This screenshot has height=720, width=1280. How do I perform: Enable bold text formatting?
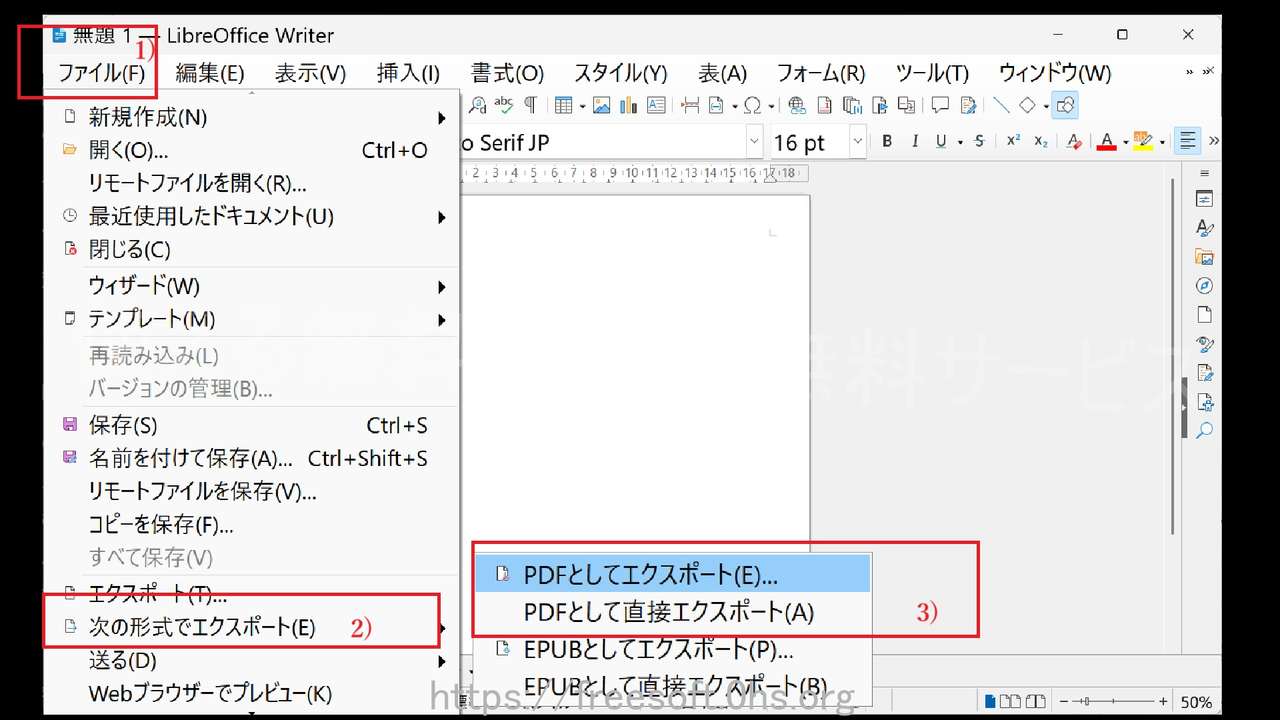point(887,141)
